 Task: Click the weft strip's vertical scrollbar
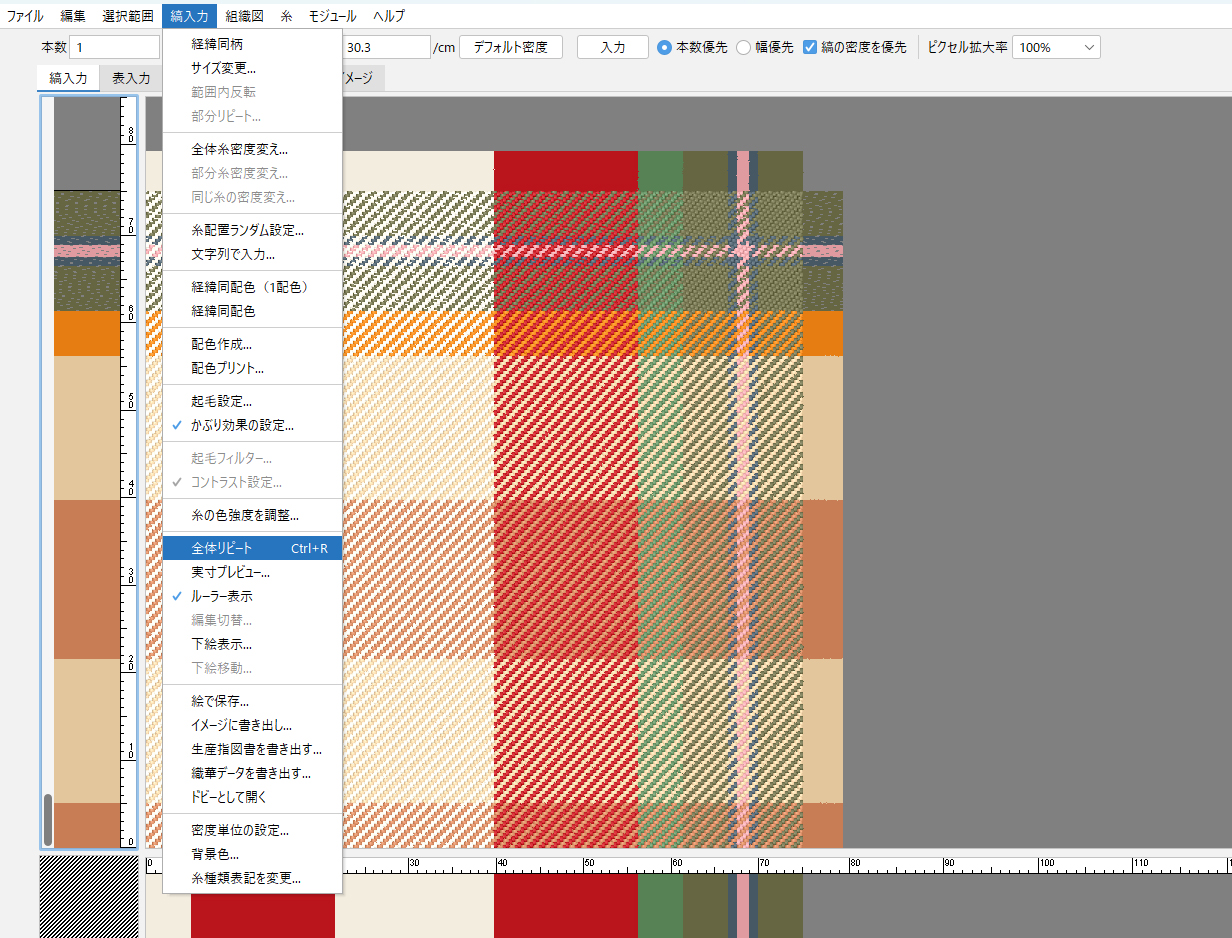pyautogui.click(x=47, y=819)
